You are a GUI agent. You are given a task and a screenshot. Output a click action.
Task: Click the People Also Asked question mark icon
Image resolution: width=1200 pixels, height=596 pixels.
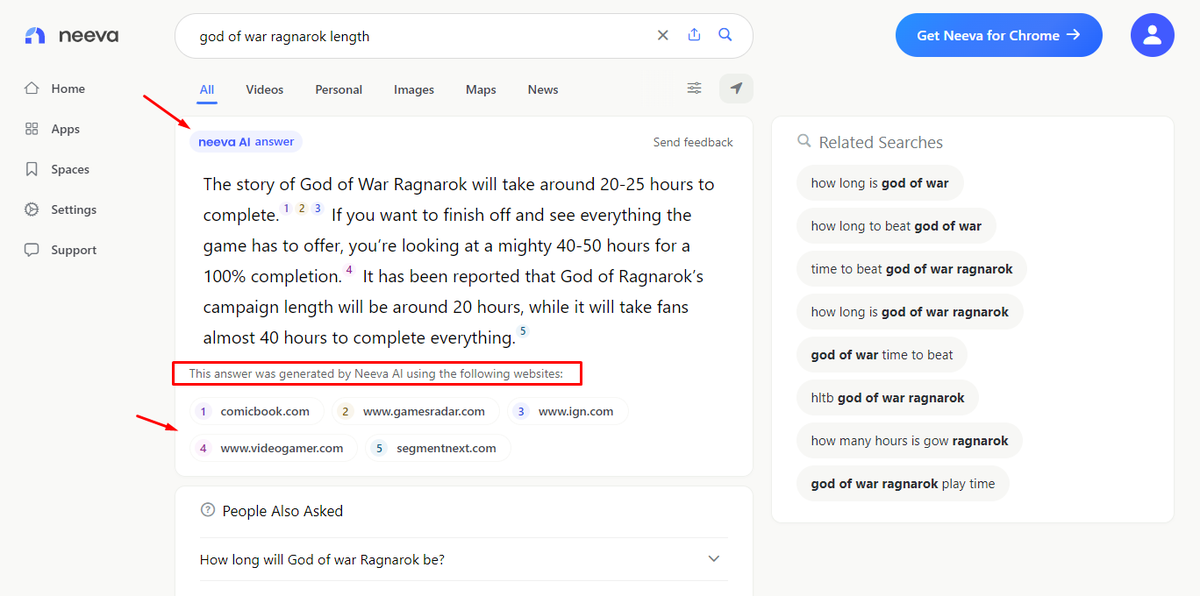[x=208, y=510]
